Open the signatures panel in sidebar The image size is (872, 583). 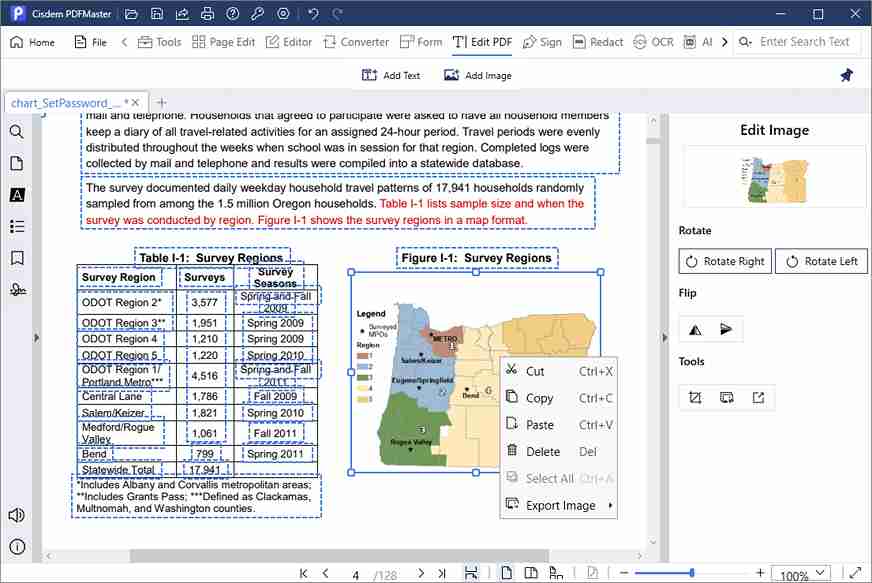coord(17,290)
